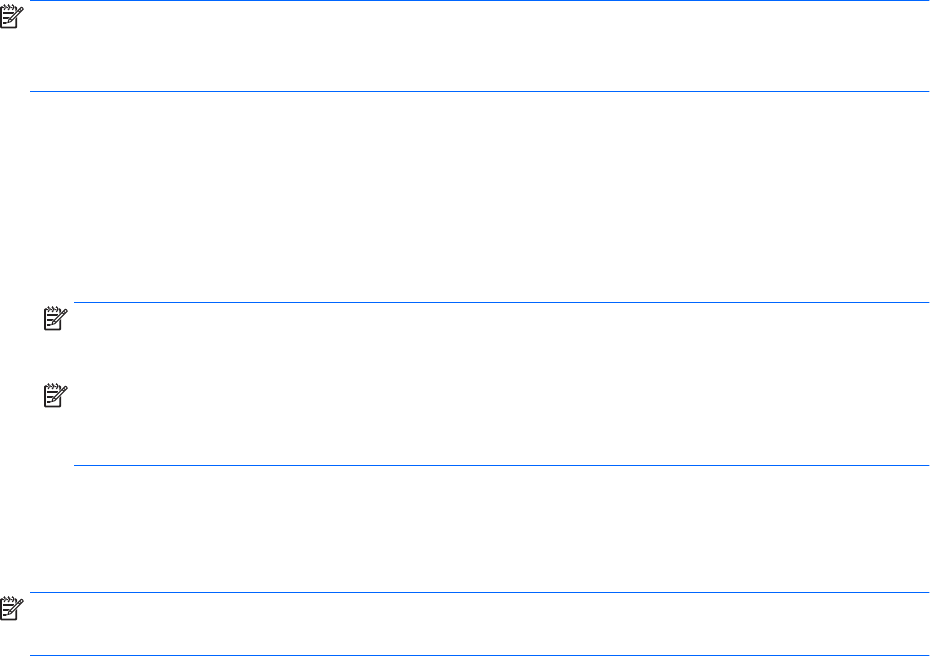Image resolution: width=930 pixels, height=656 pixels.
Task: Click the blue rule closing the first note
Action: click(480, 92)
